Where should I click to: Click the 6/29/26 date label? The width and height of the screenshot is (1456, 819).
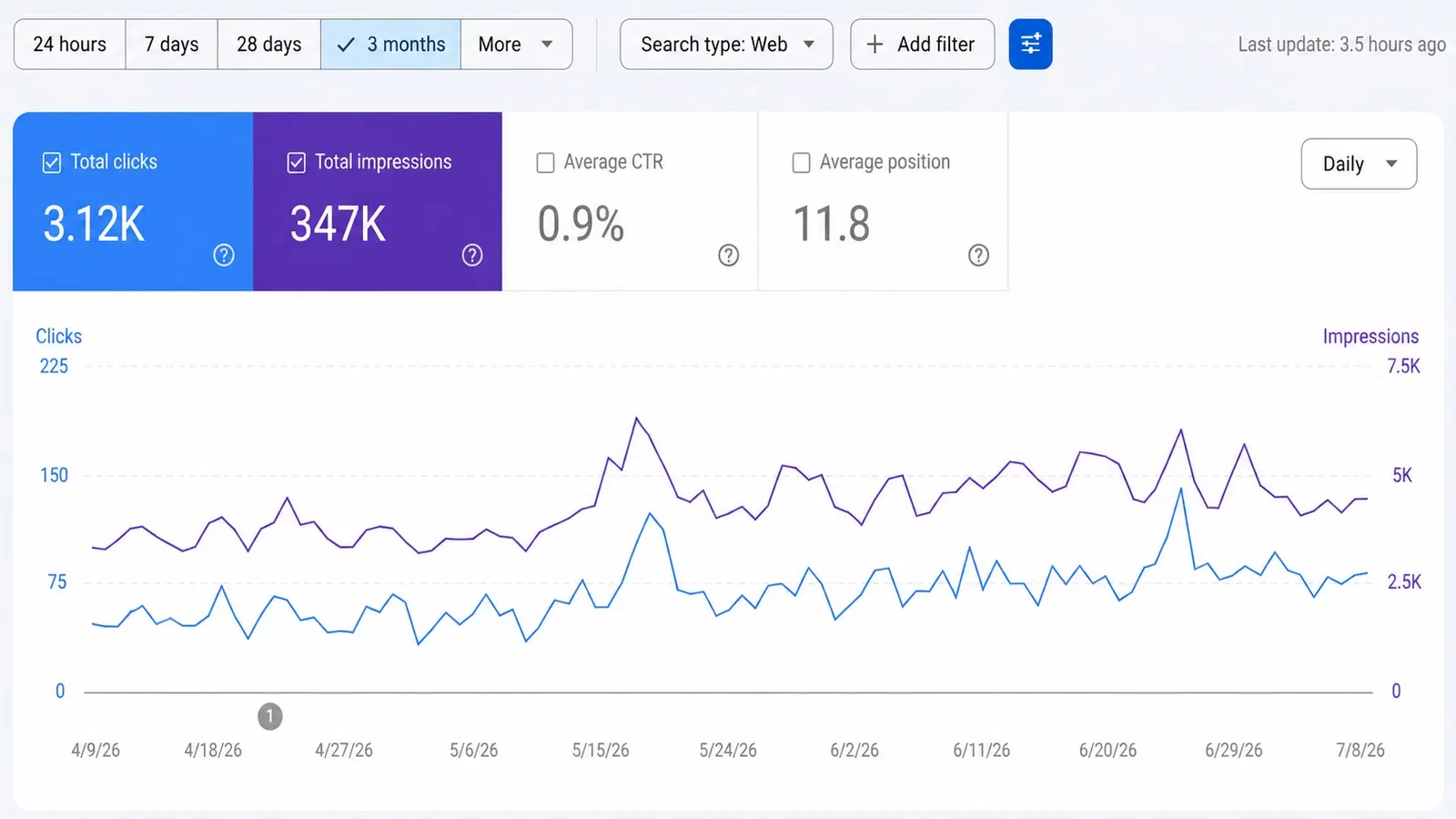tap(1233, 750)
